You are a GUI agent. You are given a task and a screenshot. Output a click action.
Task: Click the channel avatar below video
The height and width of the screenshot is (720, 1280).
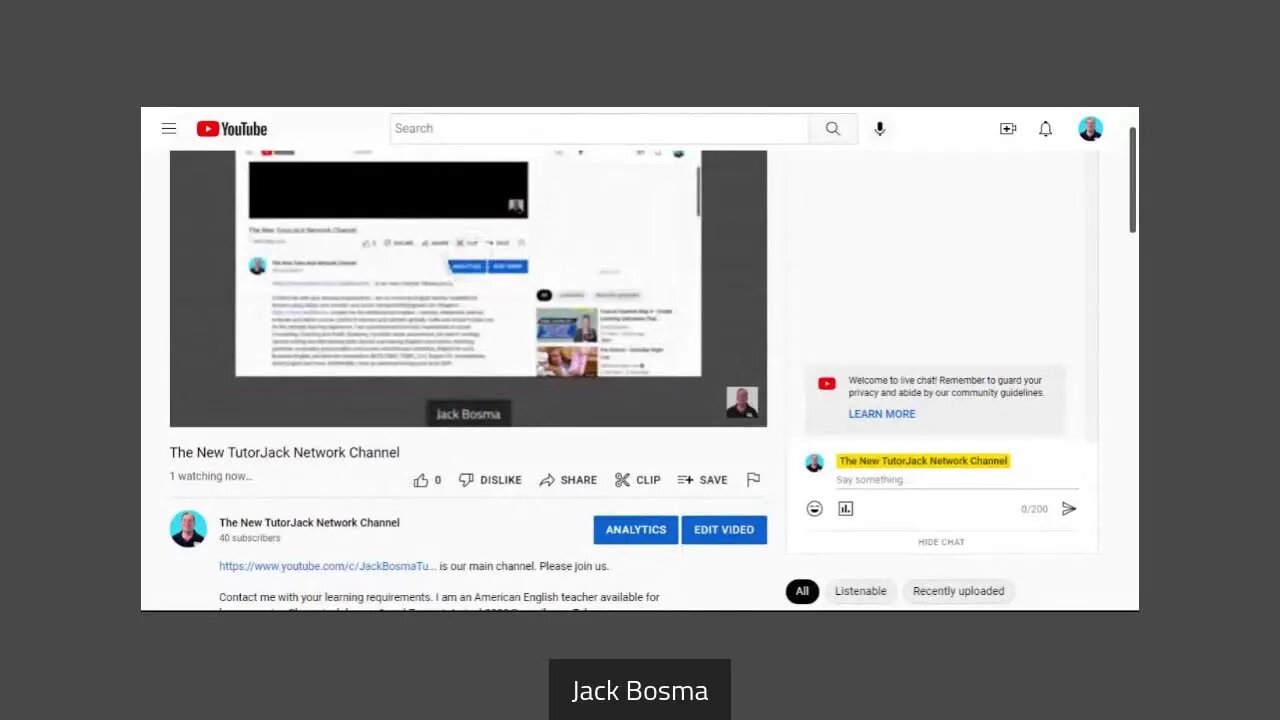coord(188,529)
